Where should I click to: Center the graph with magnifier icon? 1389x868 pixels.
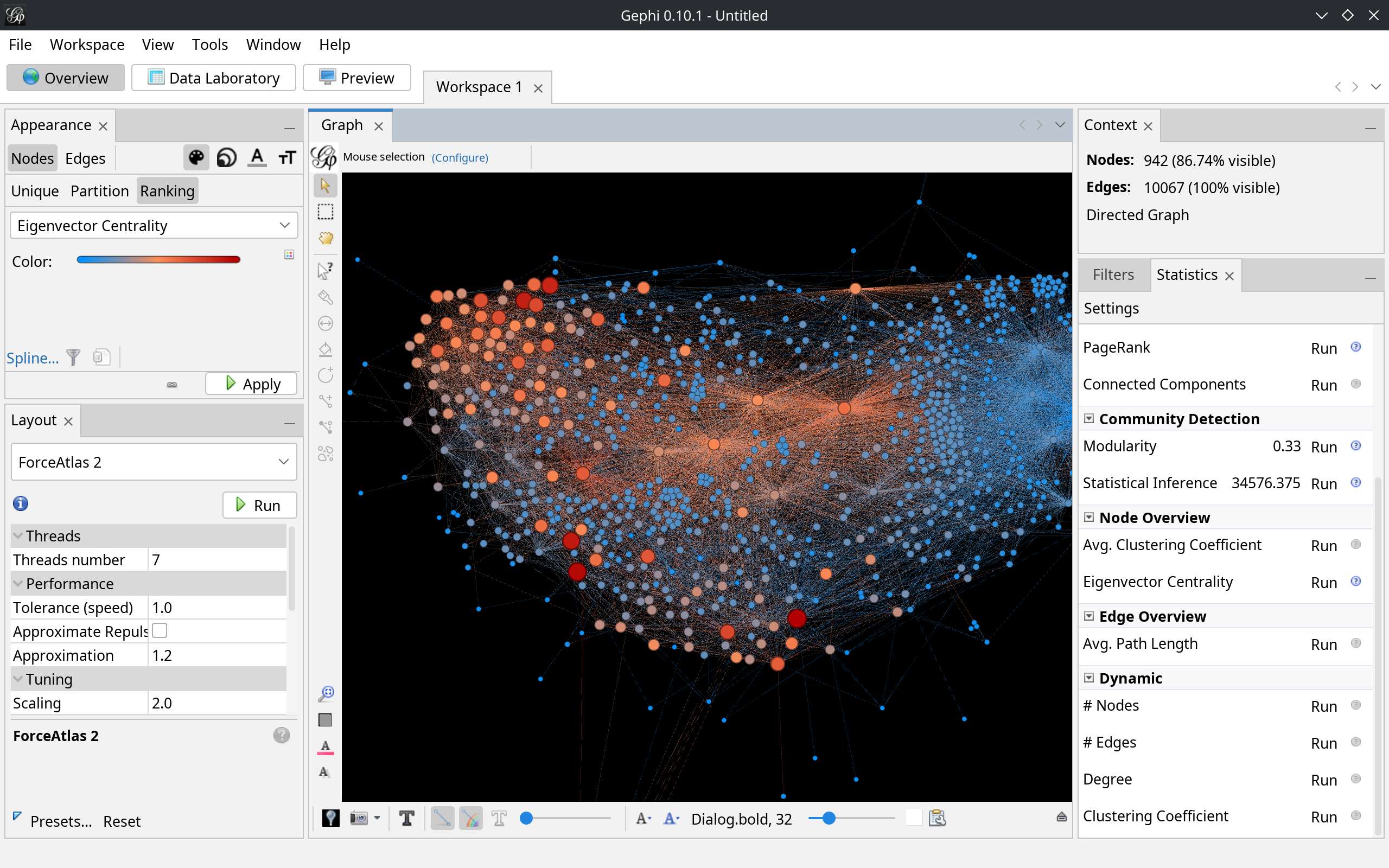click(x=326, y=693)
